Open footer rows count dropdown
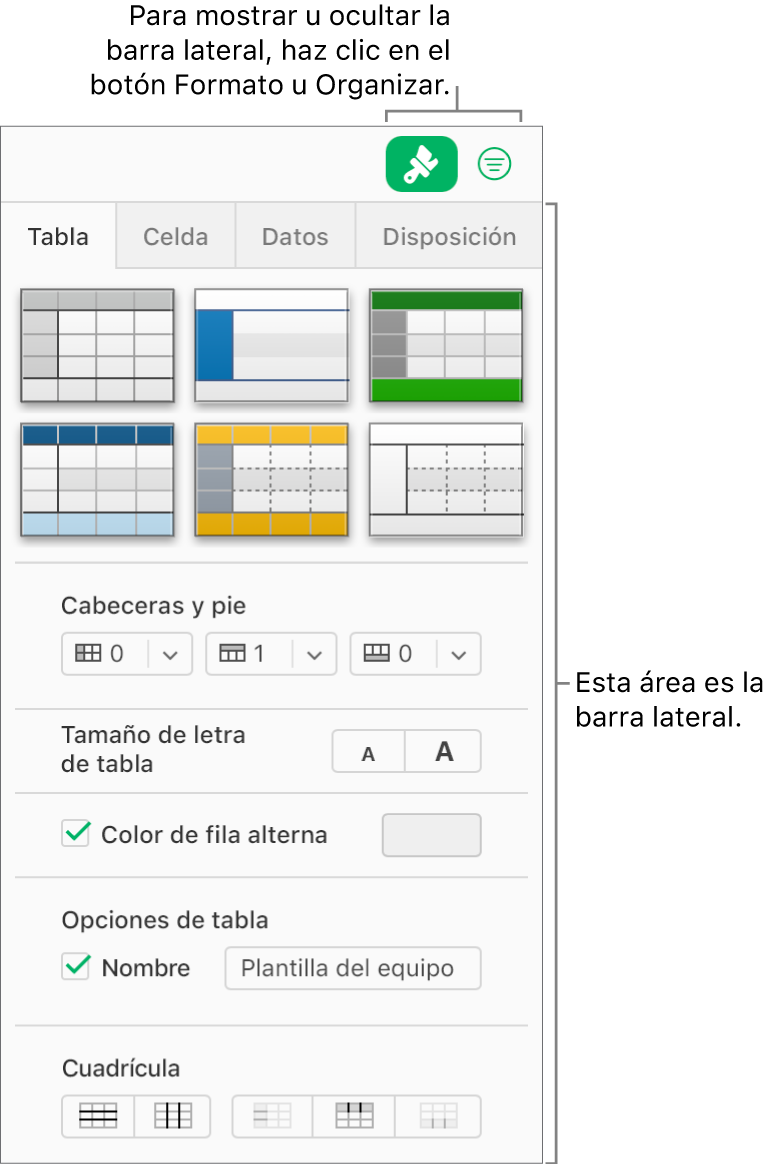 [459, 654]
